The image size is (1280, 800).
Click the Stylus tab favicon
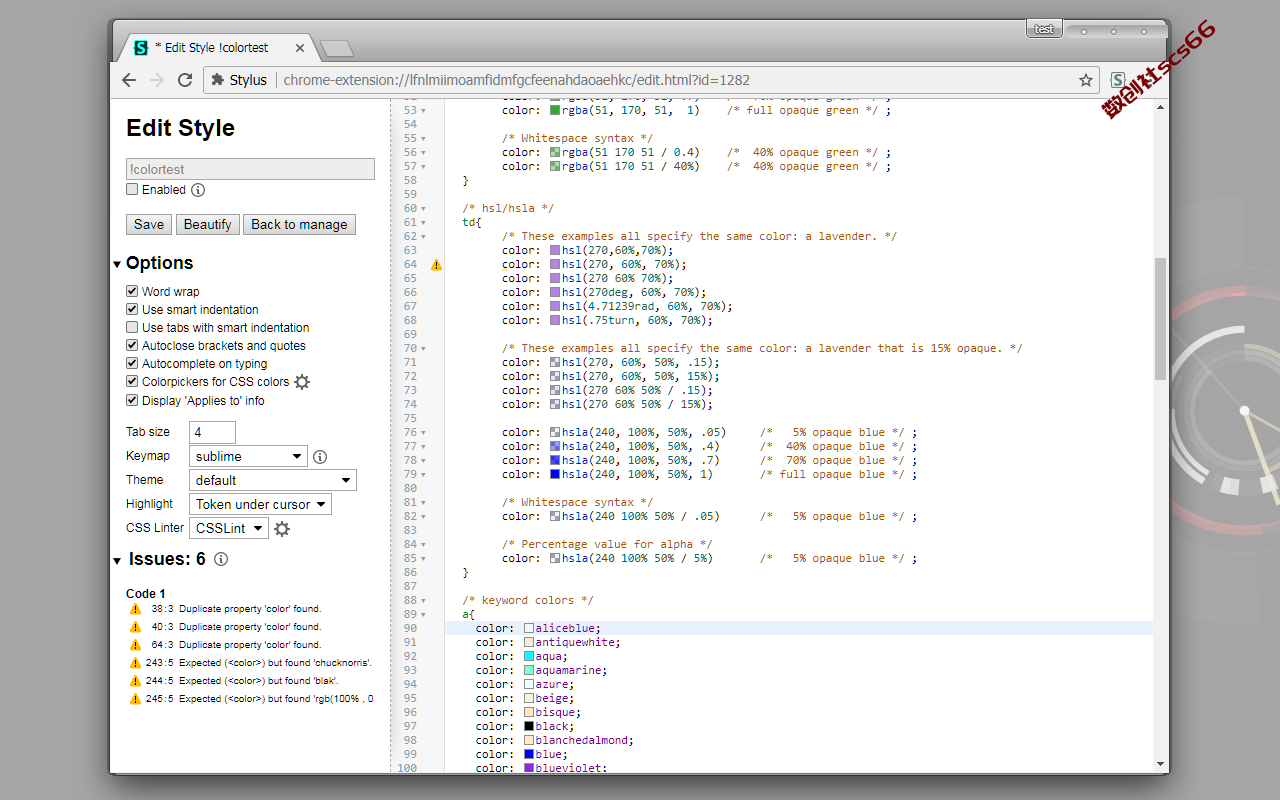click(141, 47)
